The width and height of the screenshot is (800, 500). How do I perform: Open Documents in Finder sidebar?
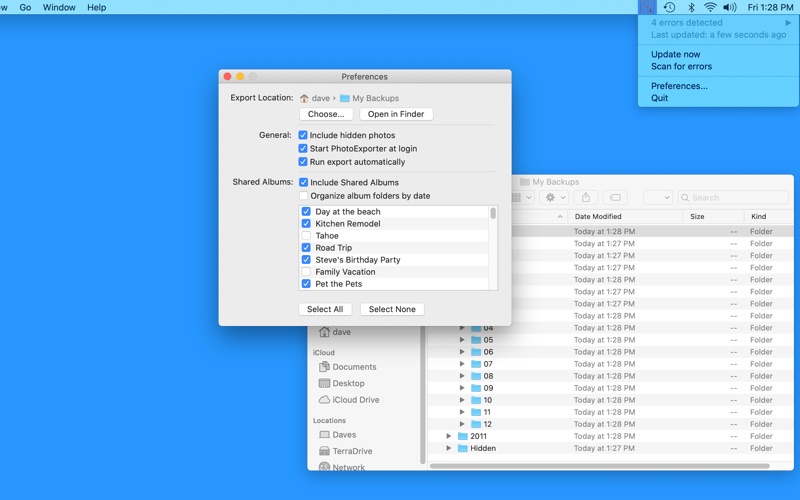pos(347,367)
